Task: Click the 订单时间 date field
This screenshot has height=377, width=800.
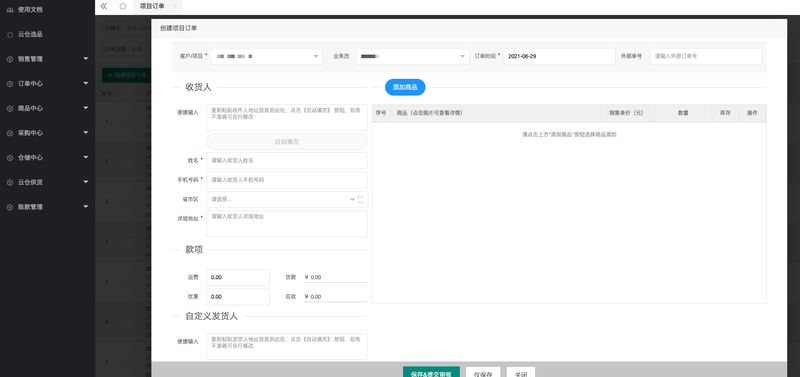Action: click(560, 56)
